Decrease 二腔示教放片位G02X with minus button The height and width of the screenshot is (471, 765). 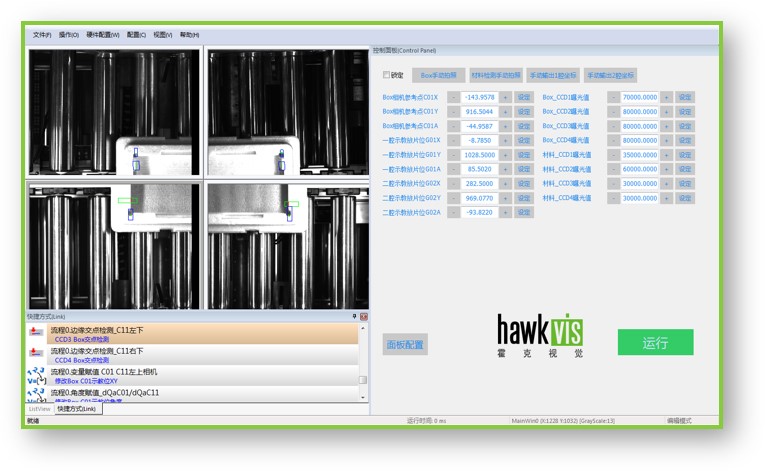point(453,184)
